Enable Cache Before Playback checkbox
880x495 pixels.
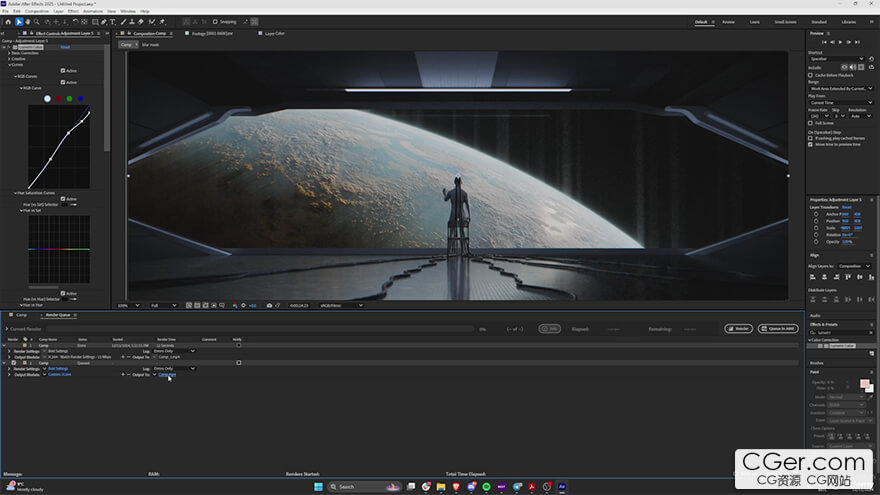(810, 75)
